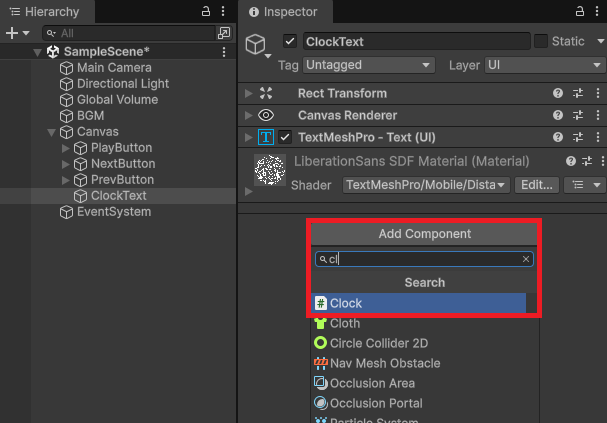Select Main Camera in the Hierarchy
Image resolution: width=607 pixels, height=423 pixels.
114,68
